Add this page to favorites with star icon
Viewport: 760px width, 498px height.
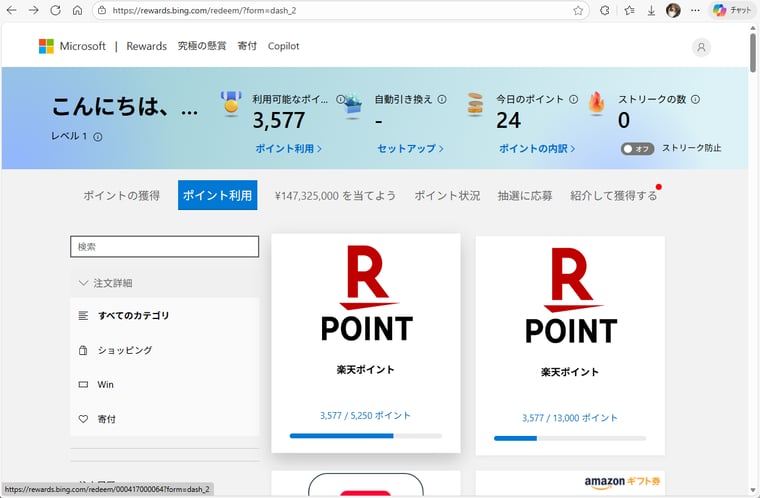point(578,10)
